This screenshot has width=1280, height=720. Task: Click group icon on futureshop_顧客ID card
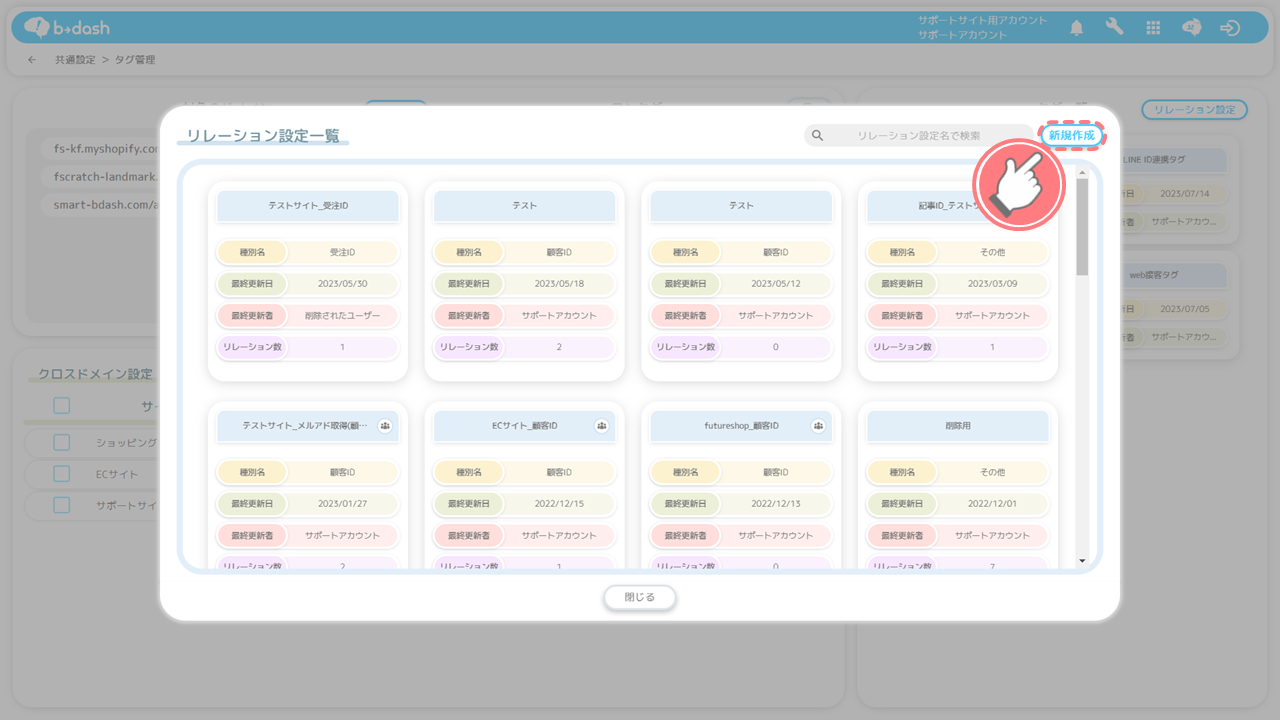point(818,426)
